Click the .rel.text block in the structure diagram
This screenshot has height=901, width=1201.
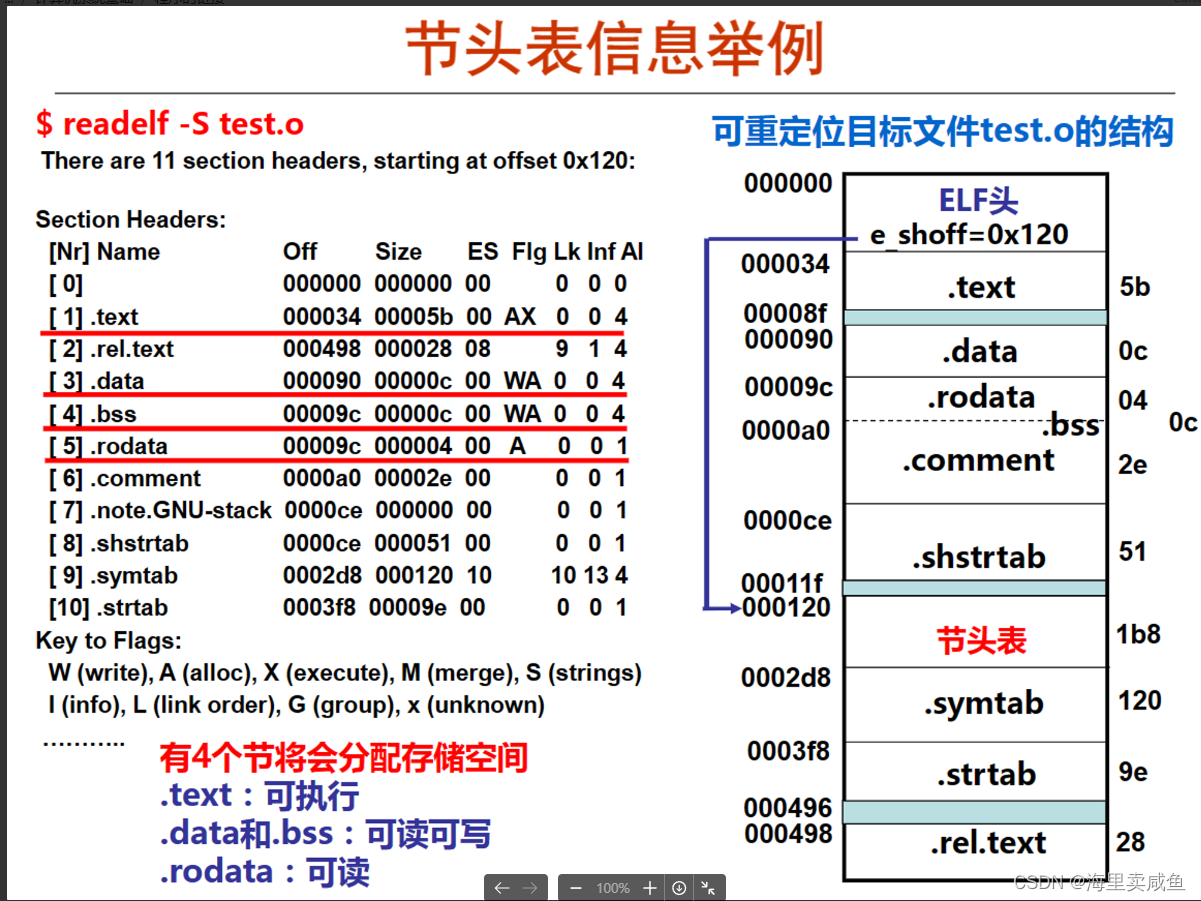click(976, 850)
